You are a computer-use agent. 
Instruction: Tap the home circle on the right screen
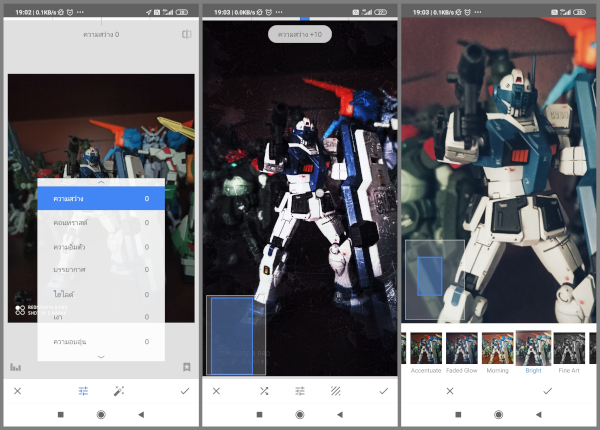499,414
